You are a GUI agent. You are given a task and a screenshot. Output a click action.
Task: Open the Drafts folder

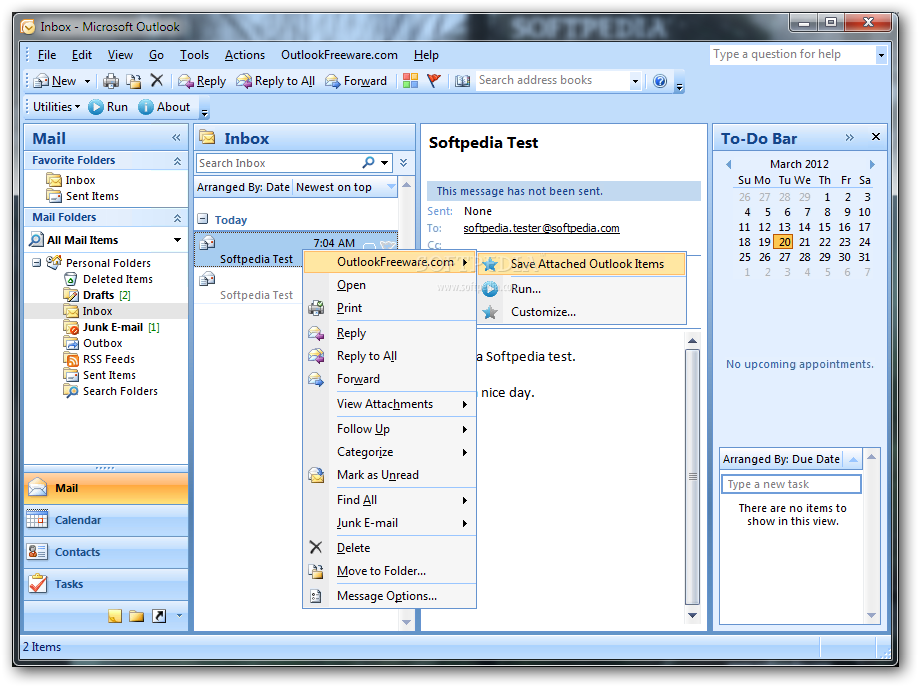[x=98, y=295]
